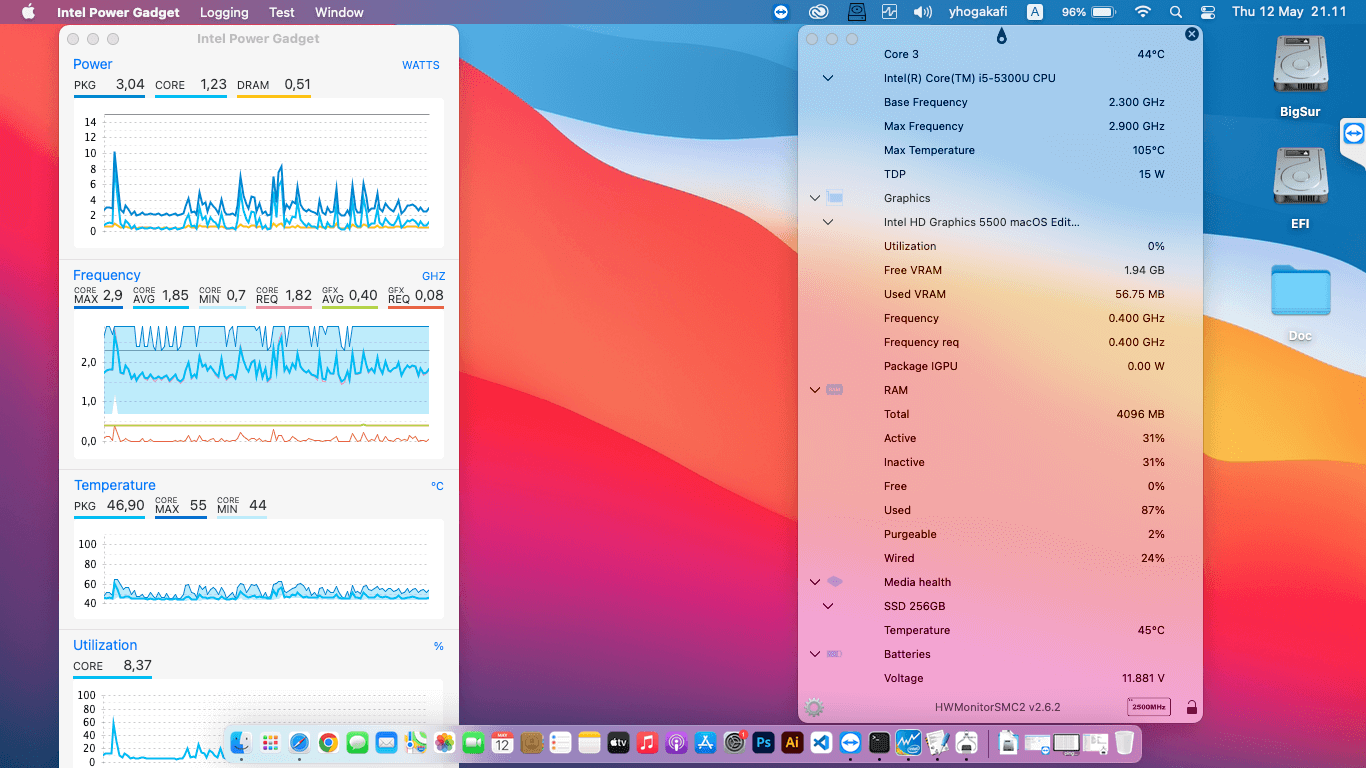Collapse Intel HD Graphics 5500 subsection
1366x768 pixels.
tap(827, 222)
